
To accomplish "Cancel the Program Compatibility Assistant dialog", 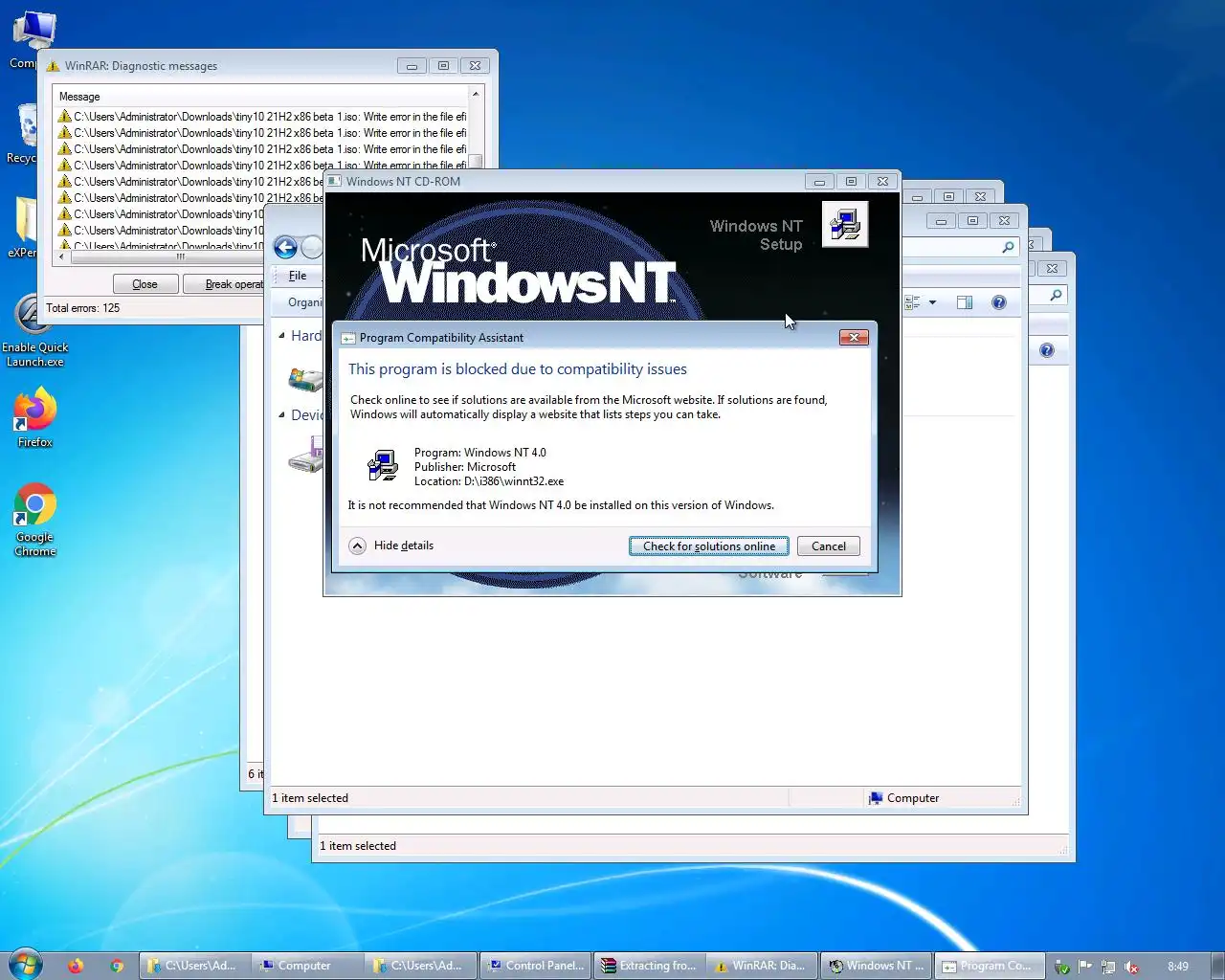I will [829, 546].
